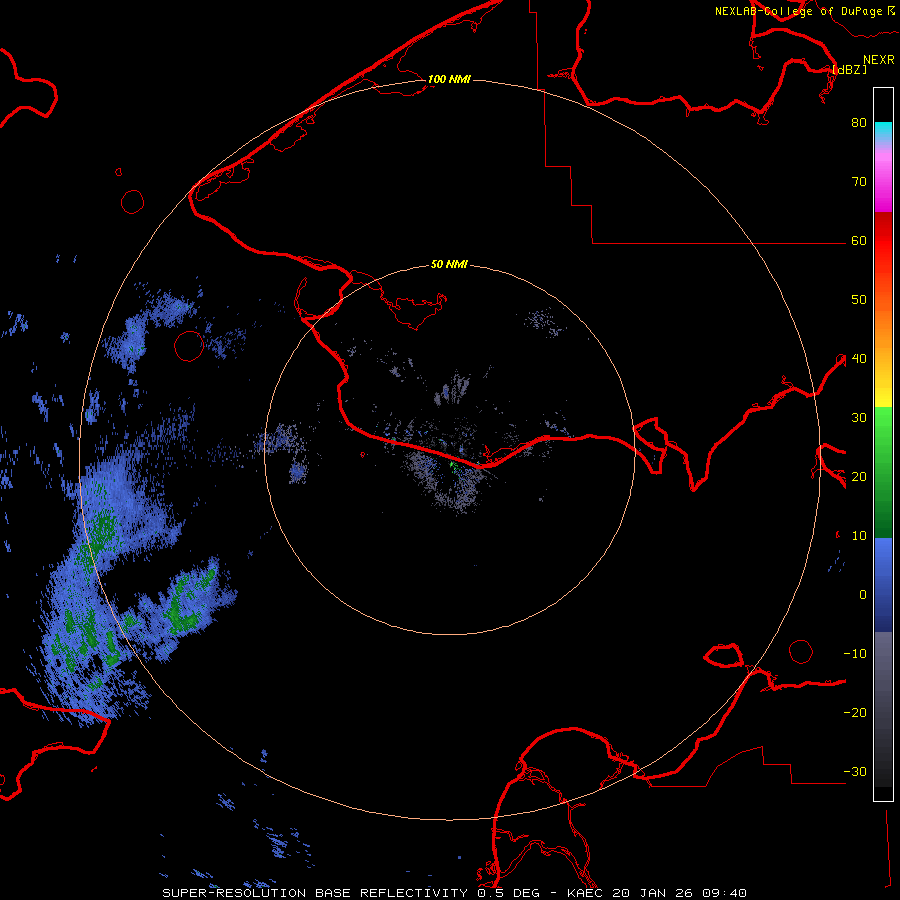Click the Super-Resolution Base Reflectivity caption text
The height and width of the screenshot is (900, 900).
(315, 893)
